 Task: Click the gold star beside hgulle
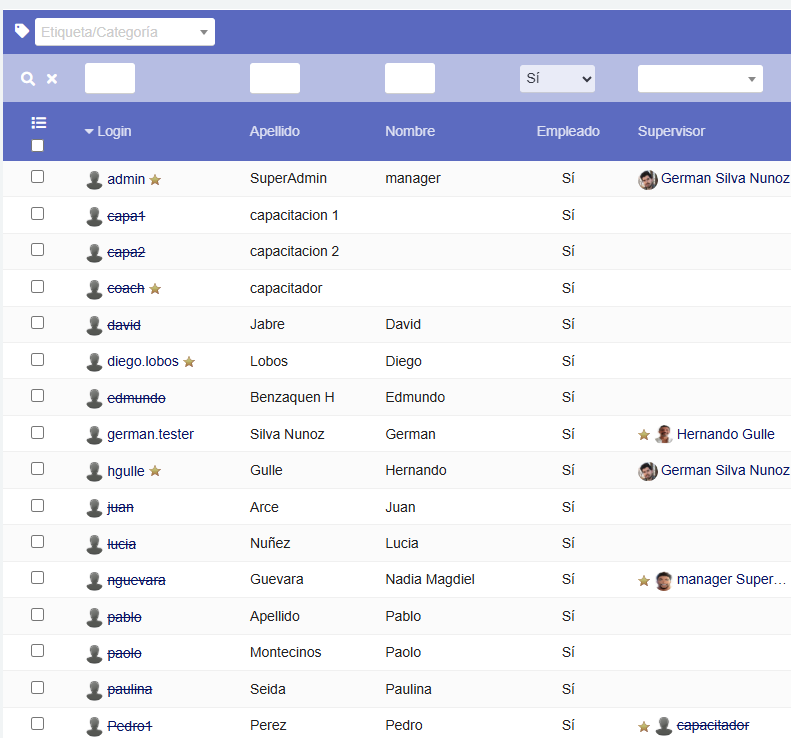click(x=155, y=471)
